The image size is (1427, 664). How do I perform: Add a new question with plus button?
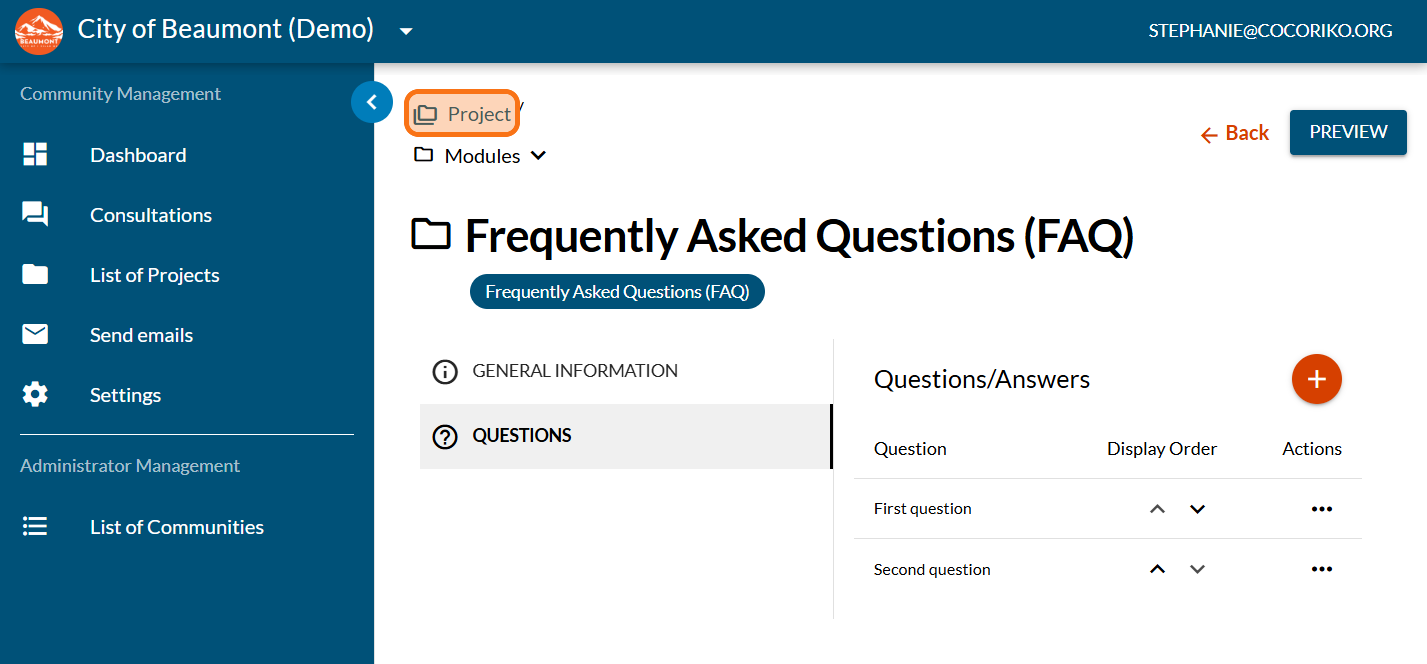(x=1316, y=379)
